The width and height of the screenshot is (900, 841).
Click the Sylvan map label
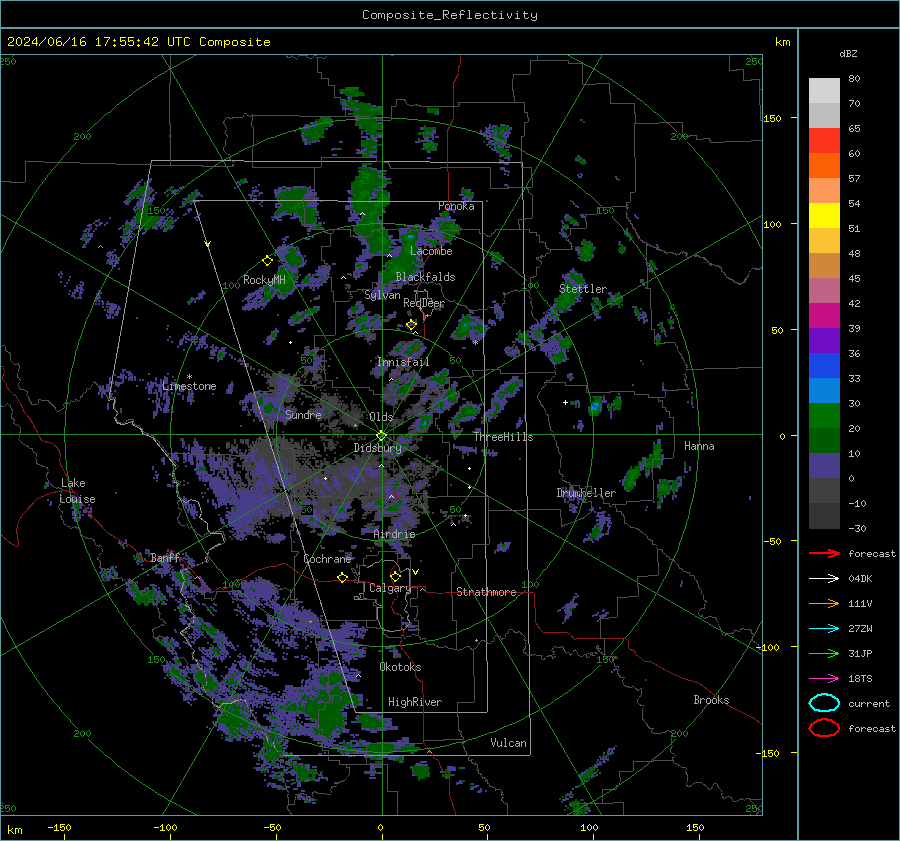pyautogui.click(x=382, y=295)
